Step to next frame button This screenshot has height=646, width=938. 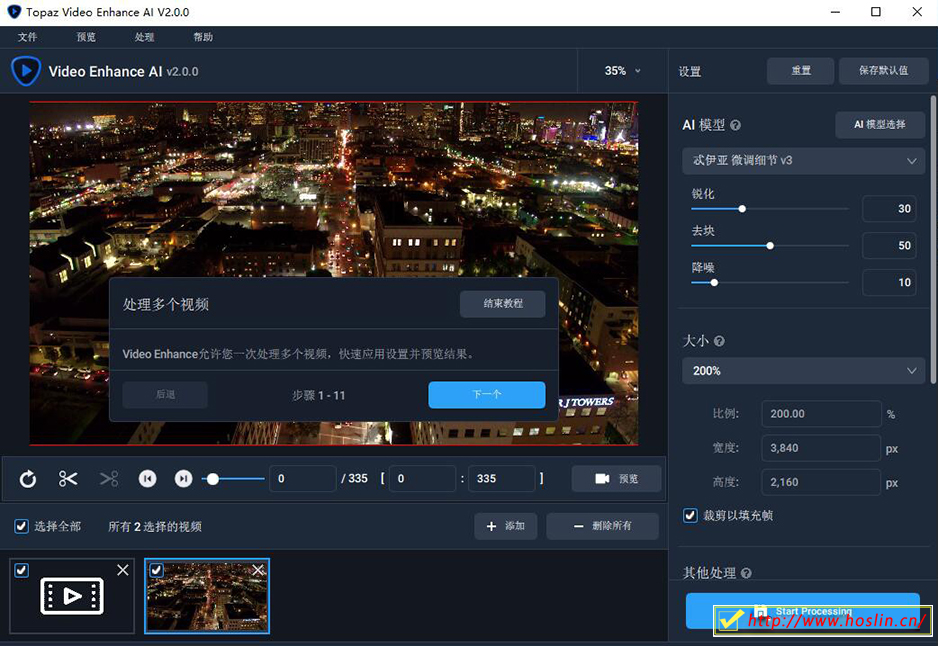click(x=184, y=479)
